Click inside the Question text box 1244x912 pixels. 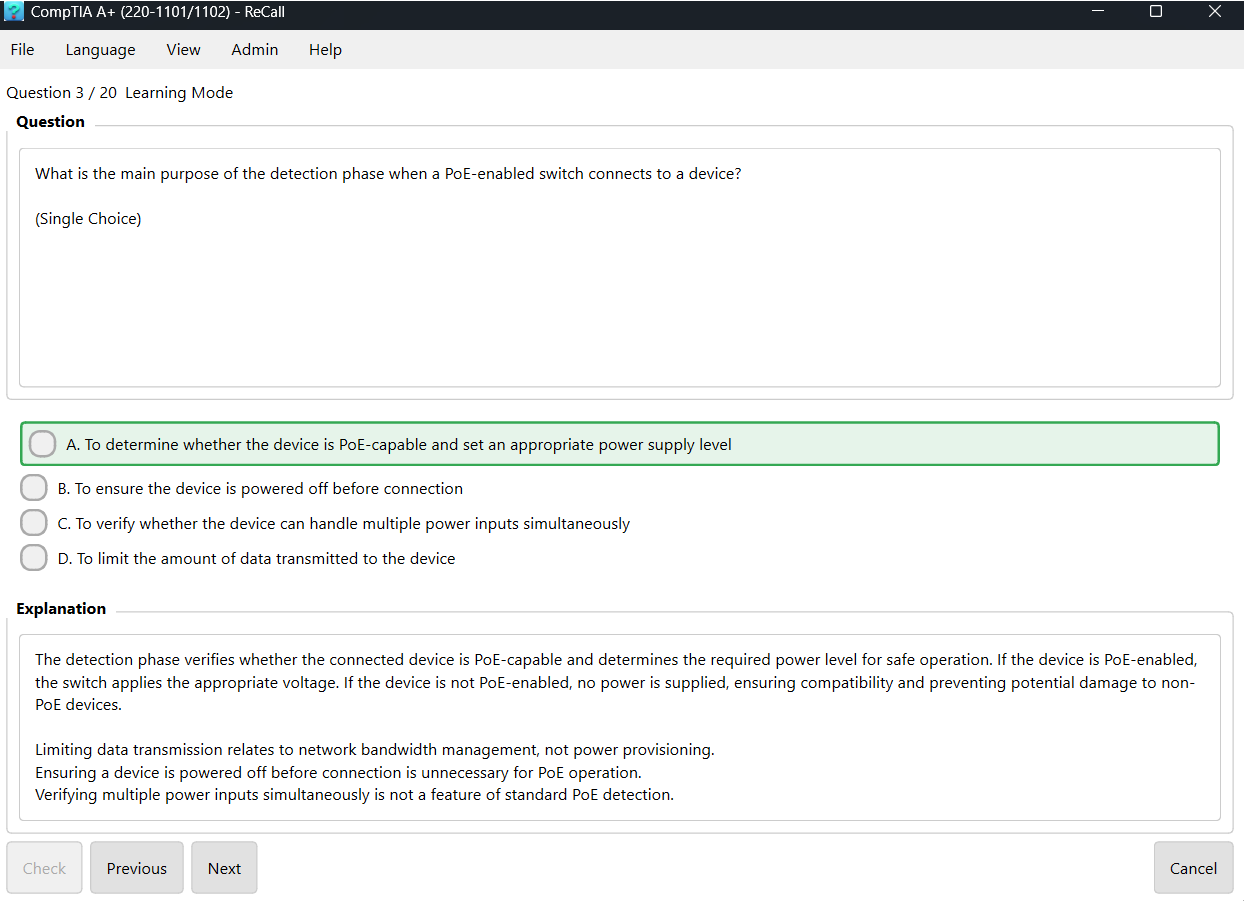tap(619, 290)
